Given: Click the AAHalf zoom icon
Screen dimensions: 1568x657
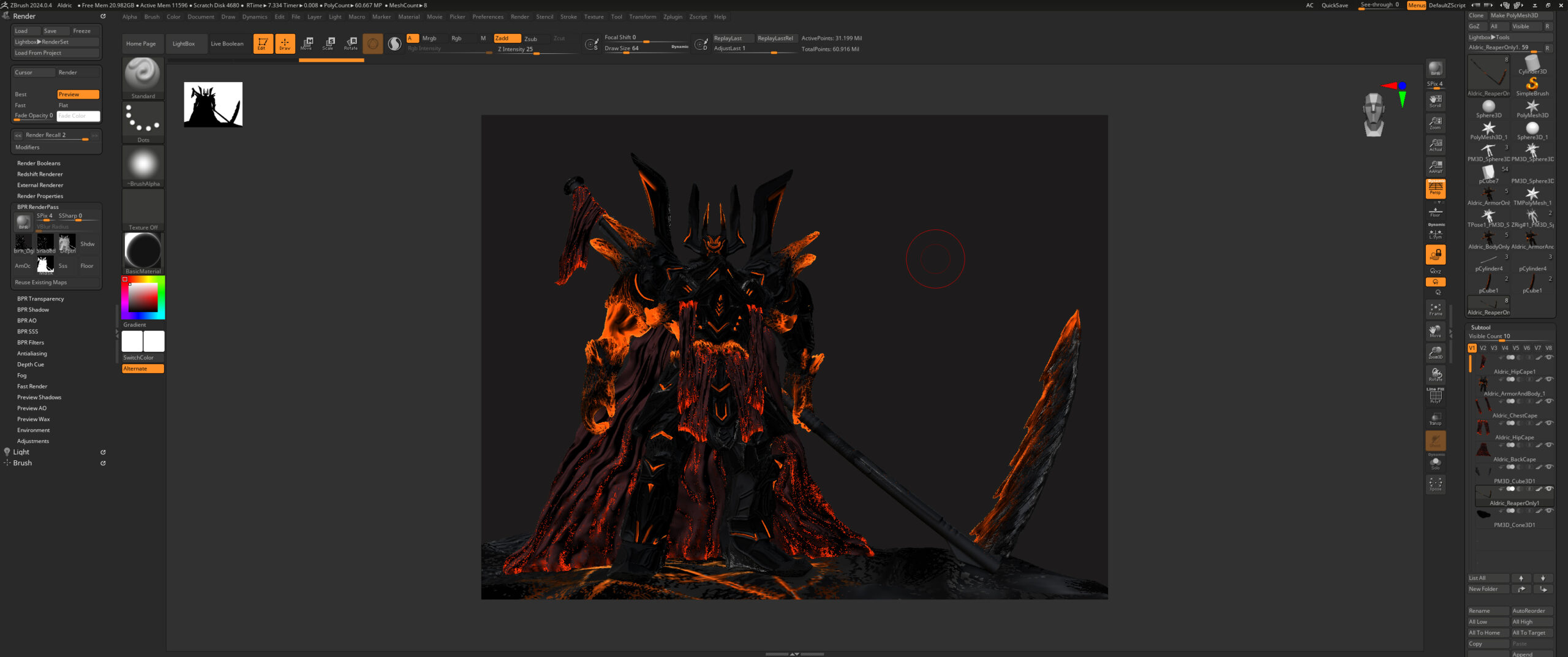Looking at the screenshot, I should tap(1435, 167).
